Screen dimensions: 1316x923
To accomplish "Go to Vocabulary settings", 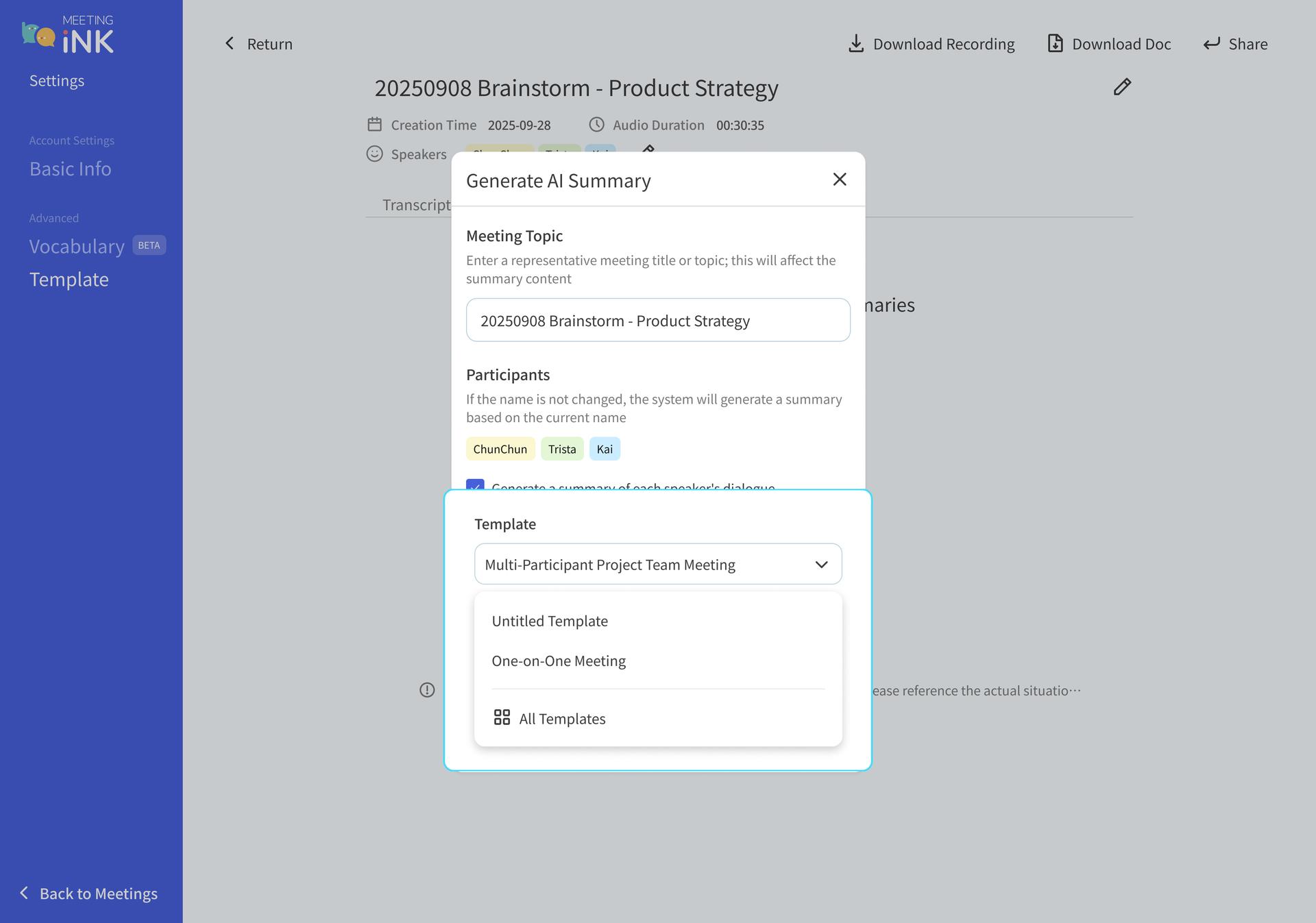I will 77,247.
